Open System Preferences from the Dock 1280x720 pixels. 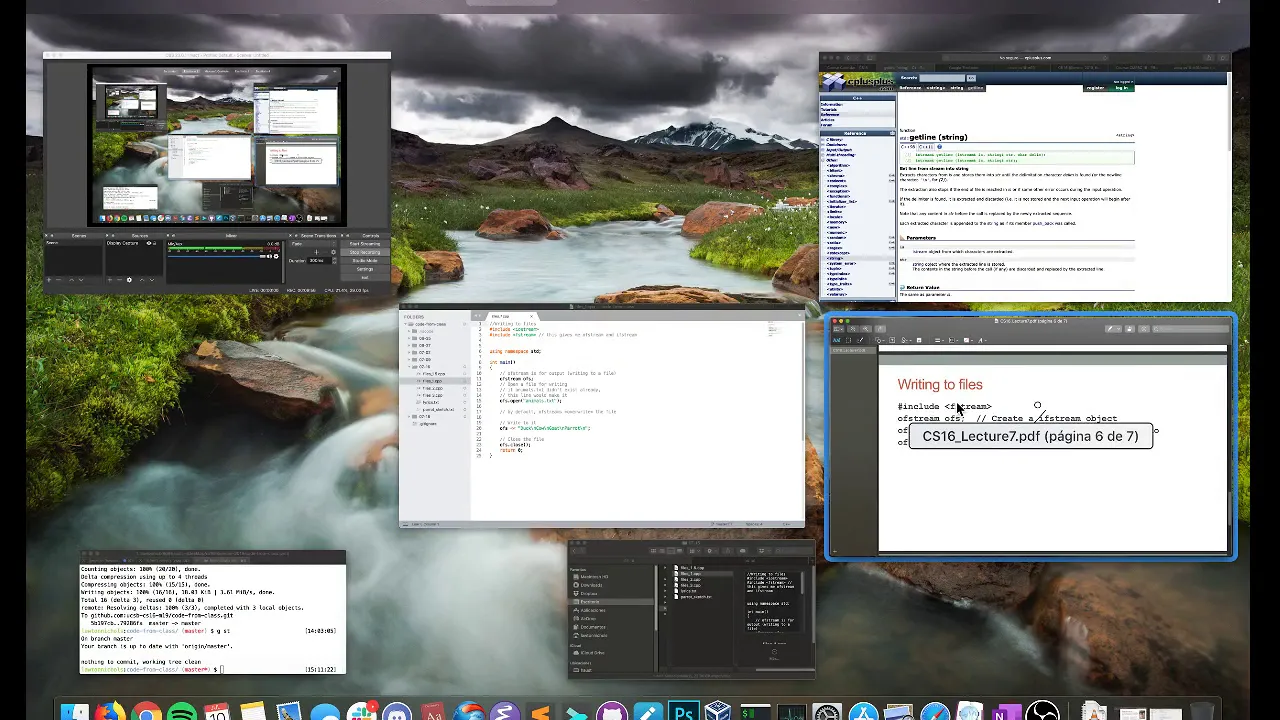[x=827, y=713]
